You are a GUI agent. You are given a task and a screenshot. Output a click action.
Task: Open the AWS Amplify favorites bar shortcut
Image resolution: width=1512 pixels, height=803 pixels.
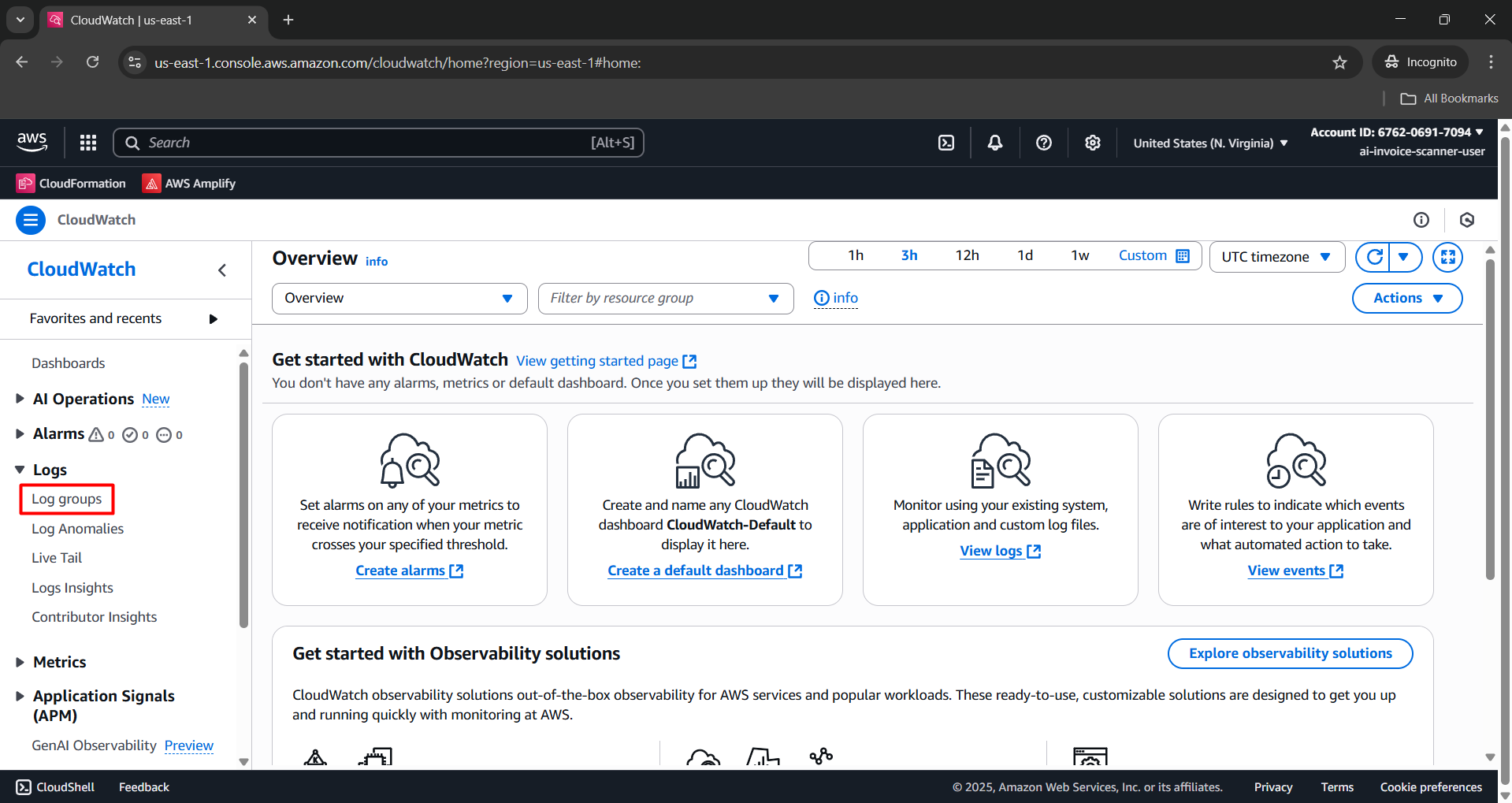pyautogui.click(x=188, y=183)
